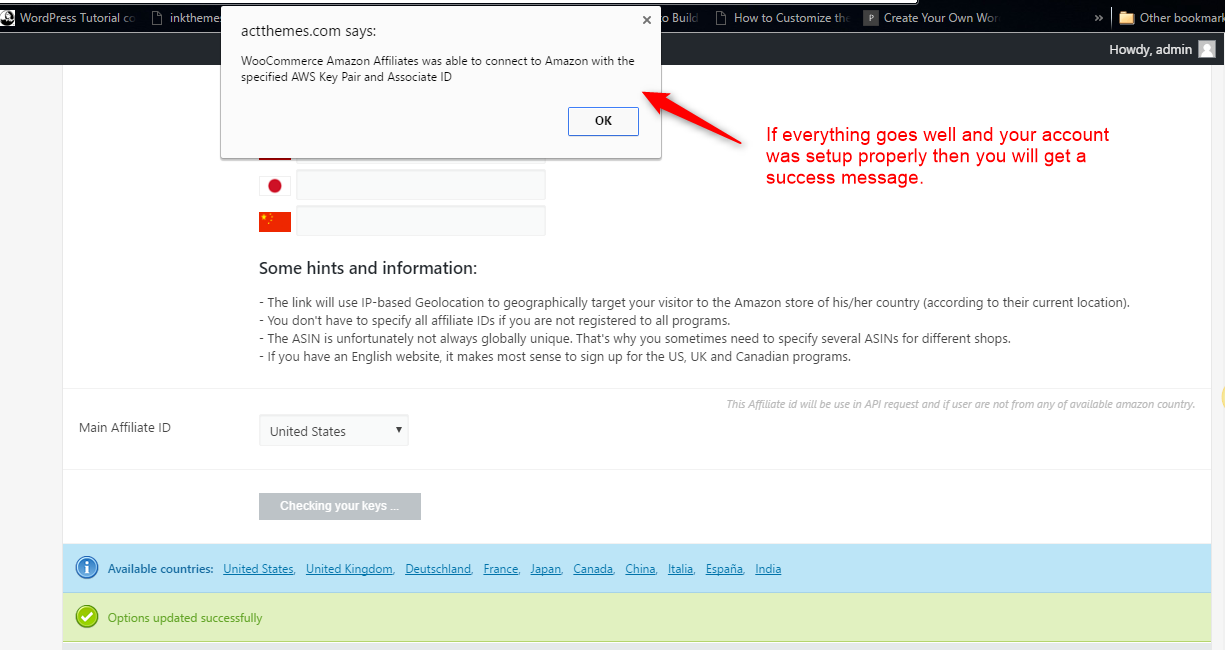This screenshot has width=1225, height=650.
Task: Open the Other bookmarks folder
Action: coord(1171,17)
